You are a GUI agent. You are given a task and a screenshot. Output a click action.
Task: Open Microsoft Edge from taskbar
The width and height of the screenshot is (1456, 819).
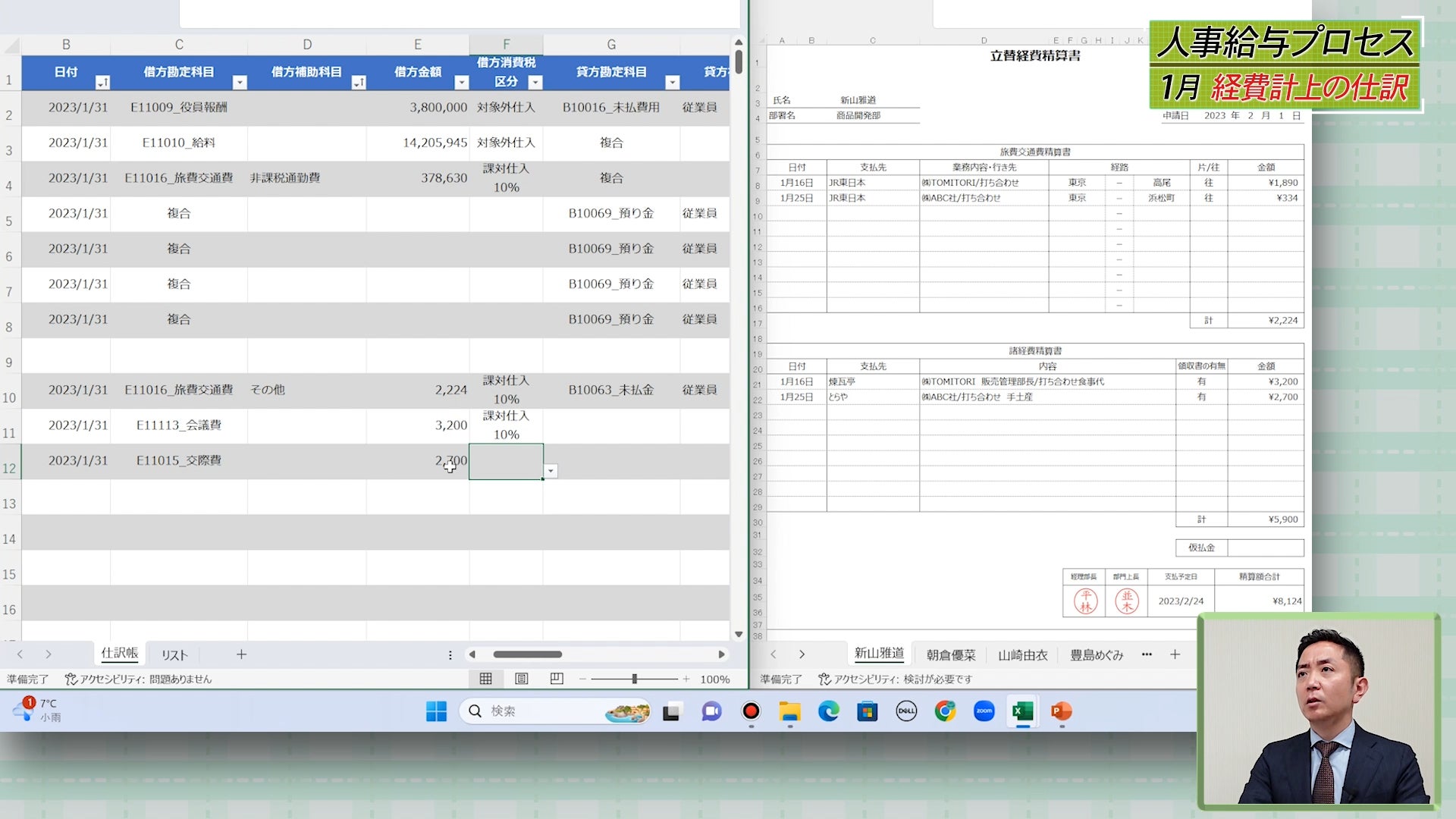point(828,711)
